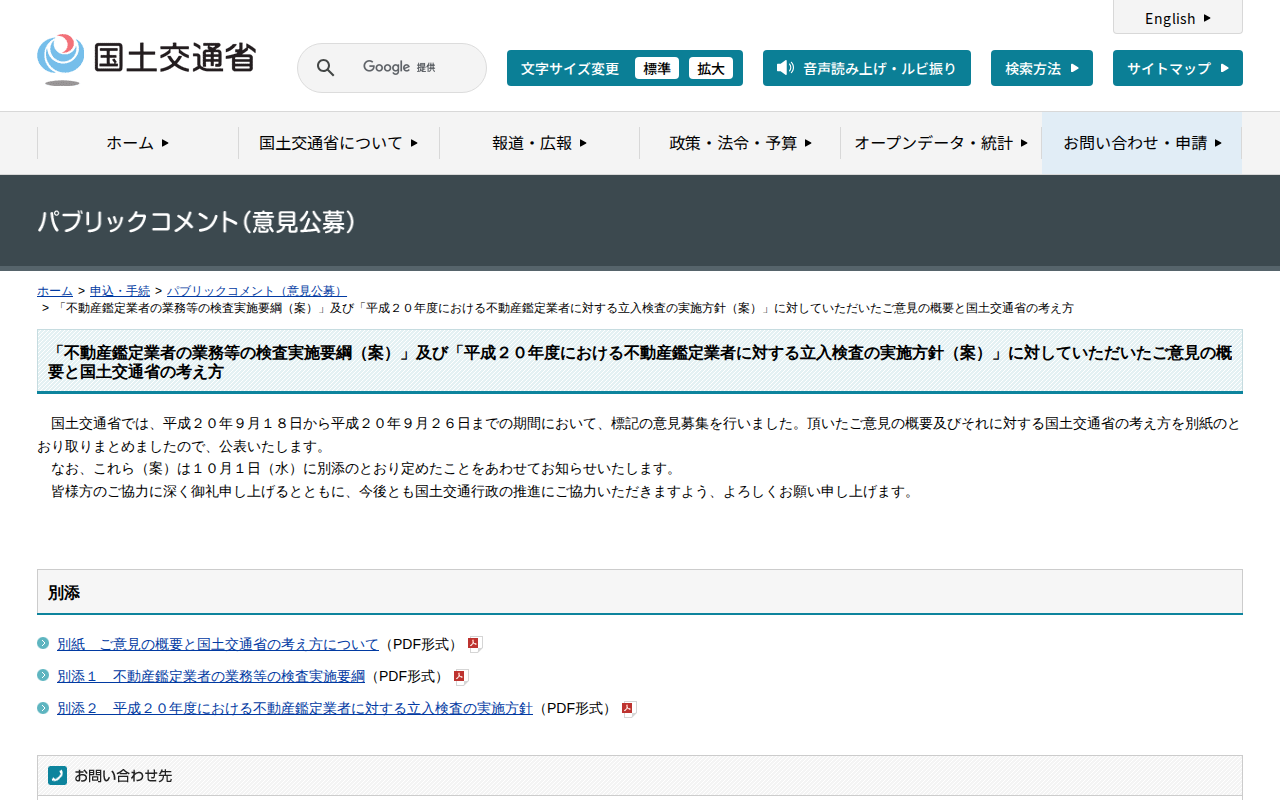Open 報道・広報 navigation item
Viewport: 1280px width, 800px height.
click(540, 143)
